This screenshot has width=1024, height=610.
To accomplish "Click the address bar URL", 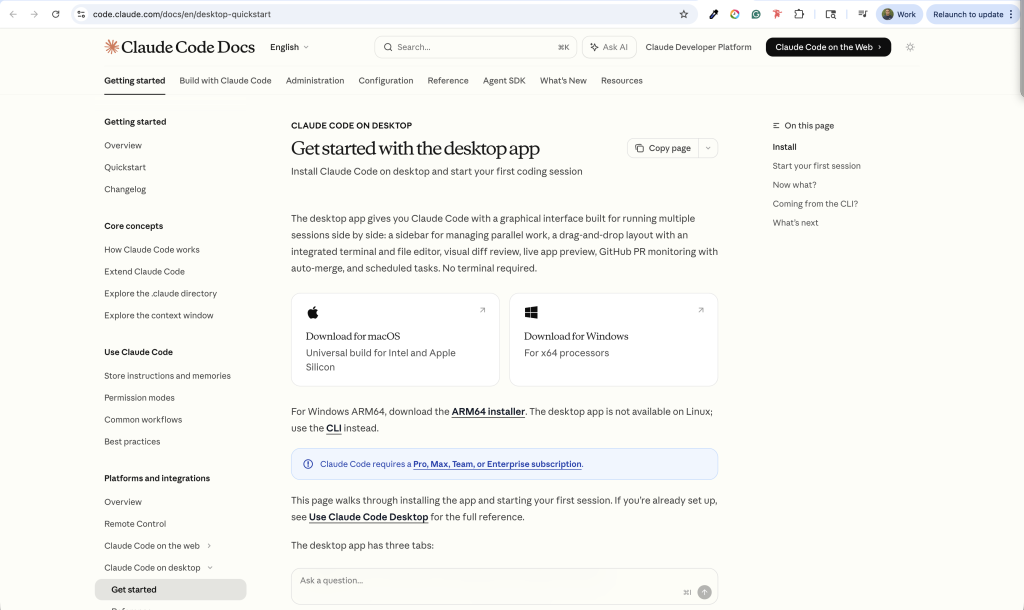I will pyautogui.click(x=182, y=14).
